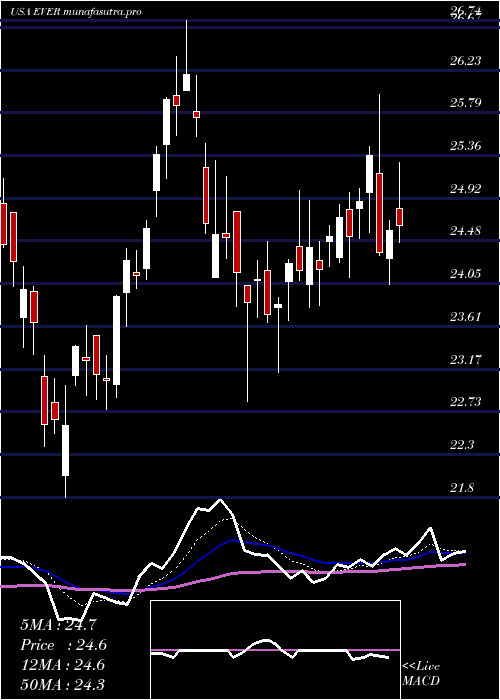This screenshot has height=700, width=500.
Task: Click the 'USA EVER munafasutra.pro' chart title
Action: pyautogui.click(x=76, y=12)
